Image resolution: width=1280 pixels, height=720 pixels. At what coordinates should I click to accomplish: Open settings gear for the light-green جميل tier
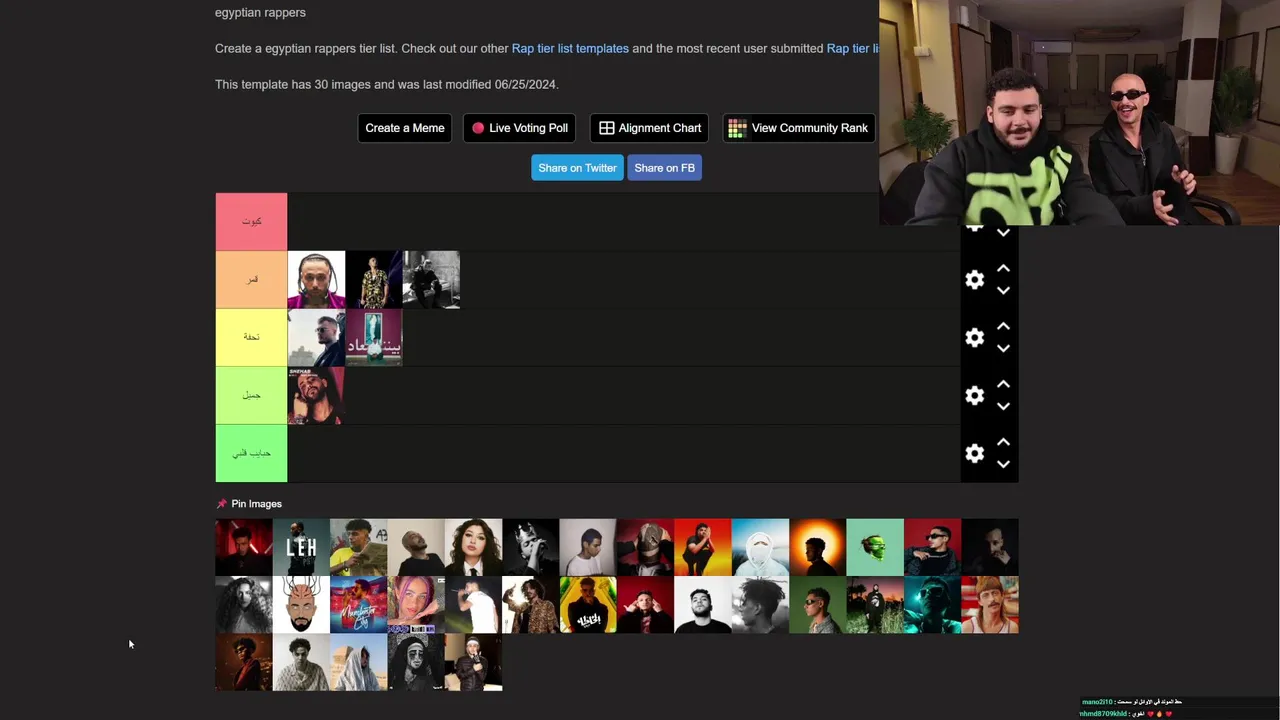tap(975, 396)
